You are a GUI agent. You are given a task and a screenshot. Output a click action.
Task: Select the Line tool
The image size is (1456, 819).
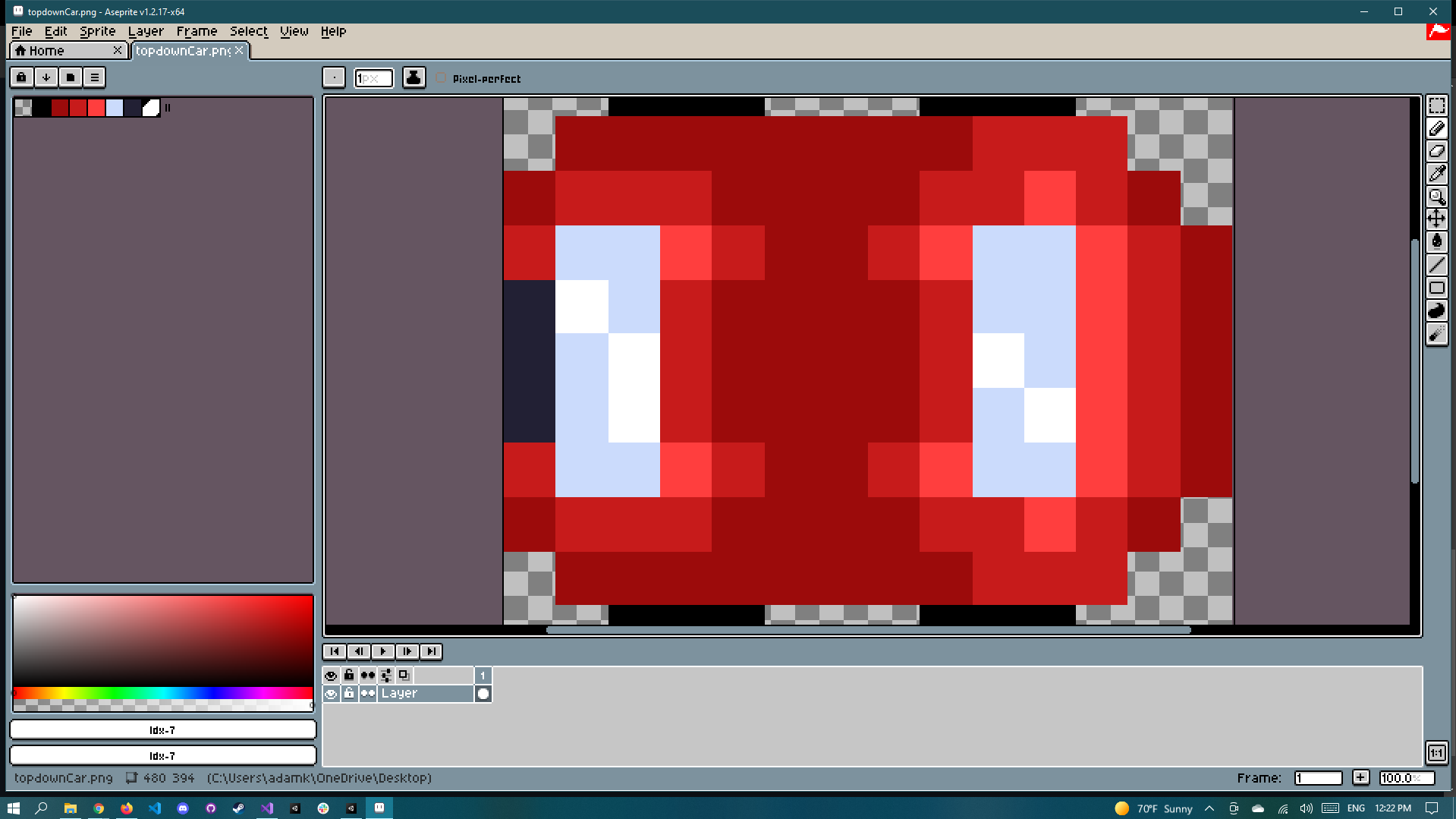pyautogui.click(x=1437, y=265)
